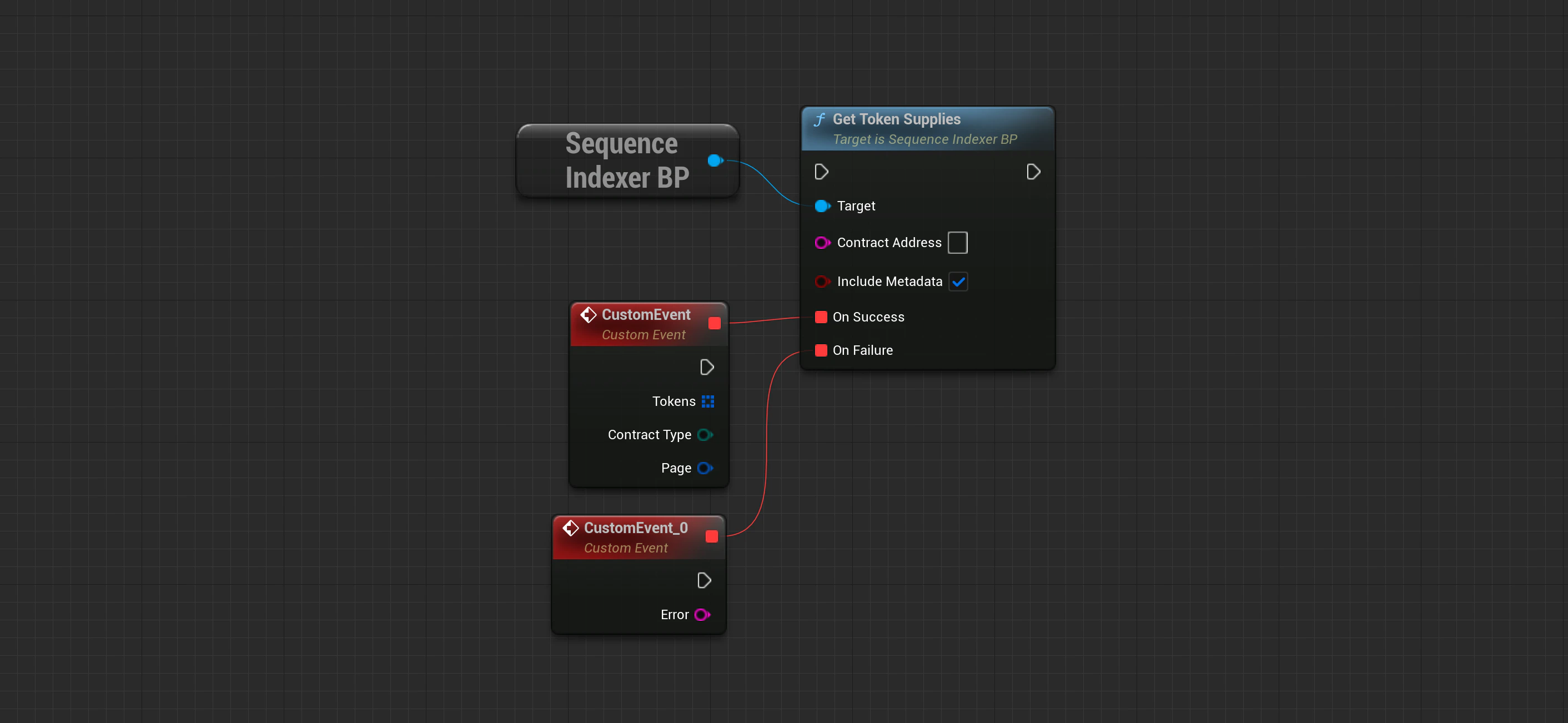The width and height of the screenshot is (1568, 723).
Task: Click the blue Target input pin
Action: (822, 205)
